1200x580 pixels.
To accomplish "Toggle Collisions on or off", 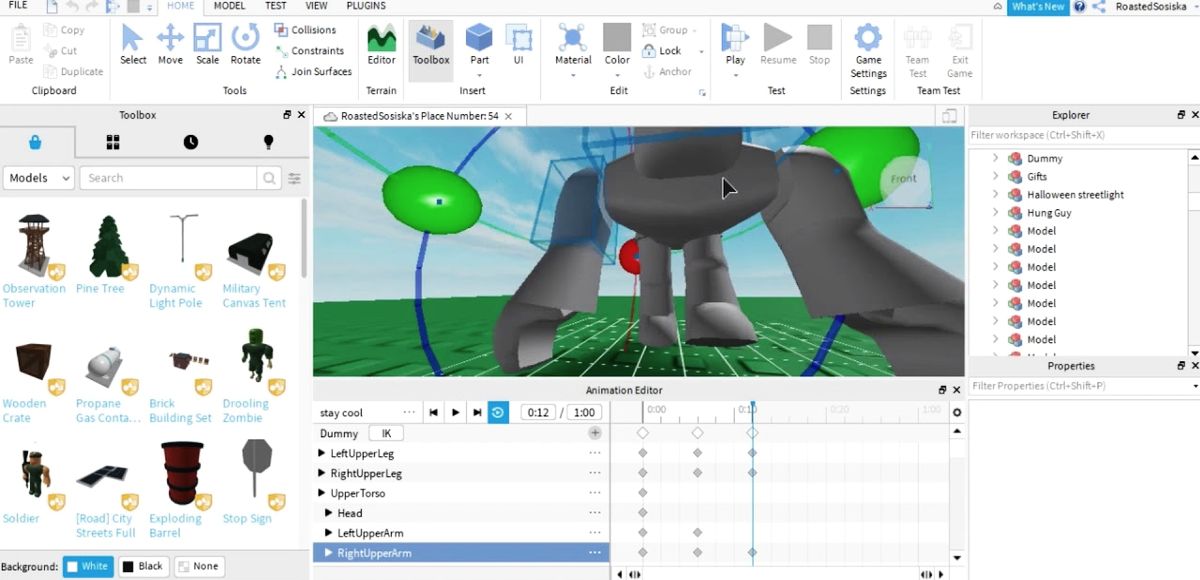I will click(306, 30).
